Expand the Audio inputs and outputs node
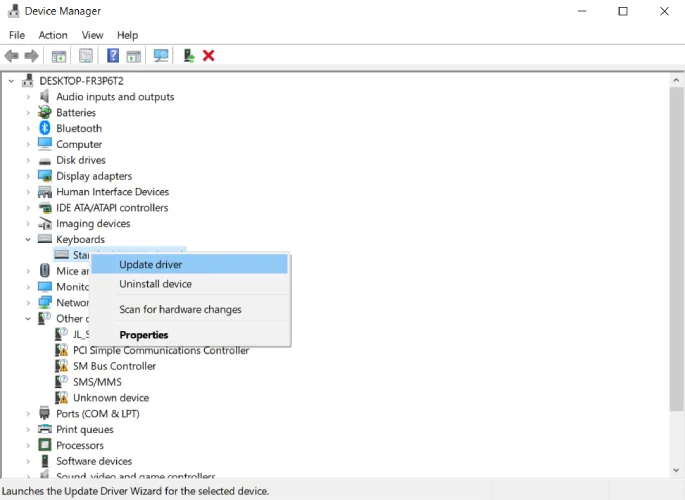 pos(29,97)
